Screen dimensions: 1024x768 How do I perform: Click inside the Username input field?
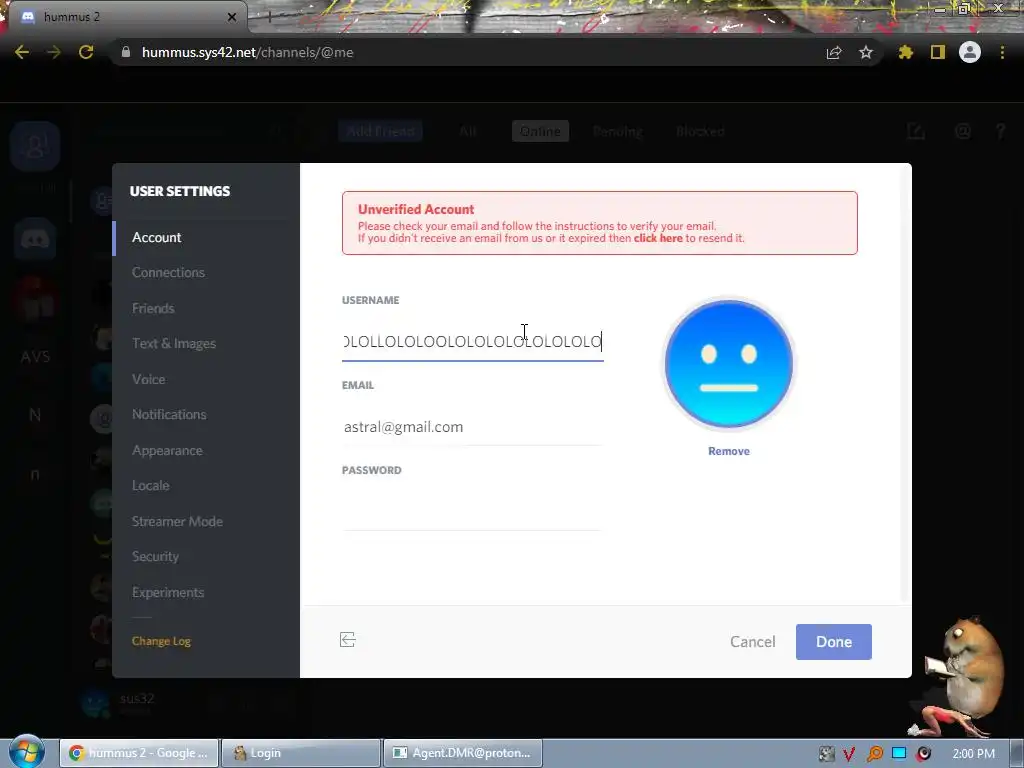pyautogui.click(x=472, y=342)
